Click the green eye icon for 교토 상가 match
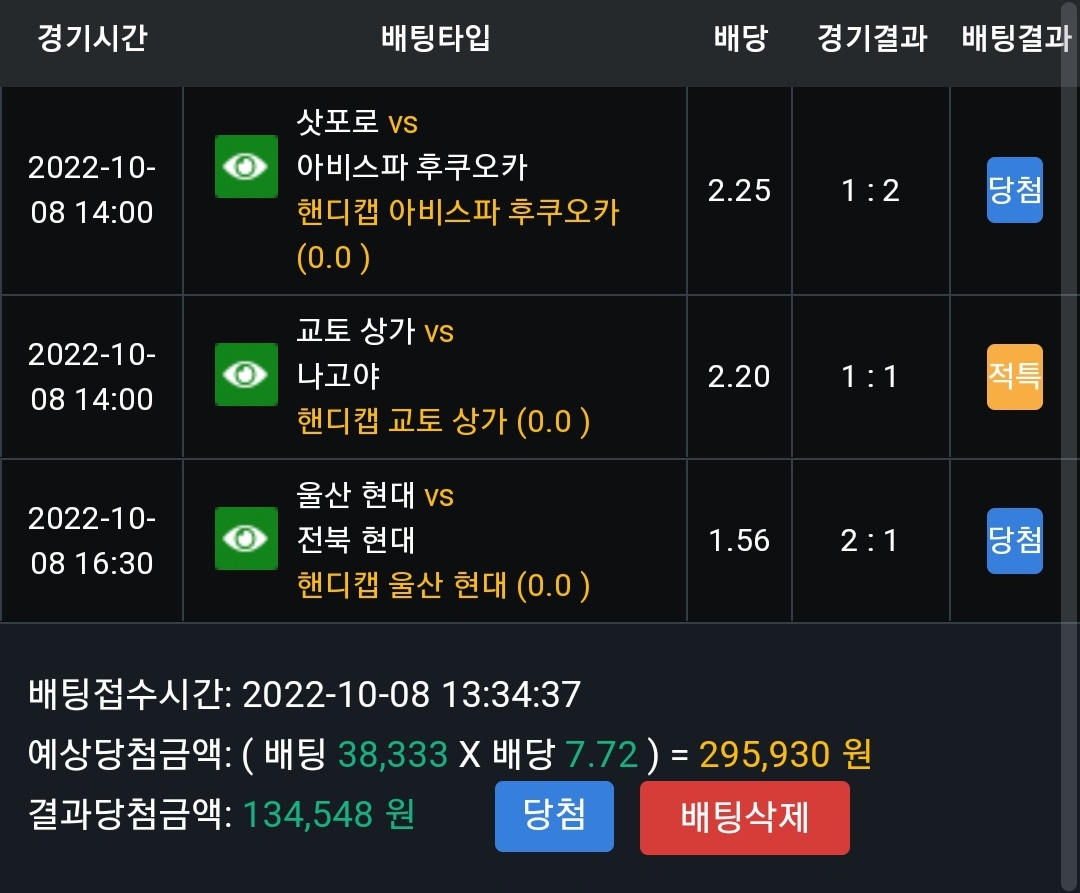The width and height of the screenshot is (1080, 893). coord(246,375)
